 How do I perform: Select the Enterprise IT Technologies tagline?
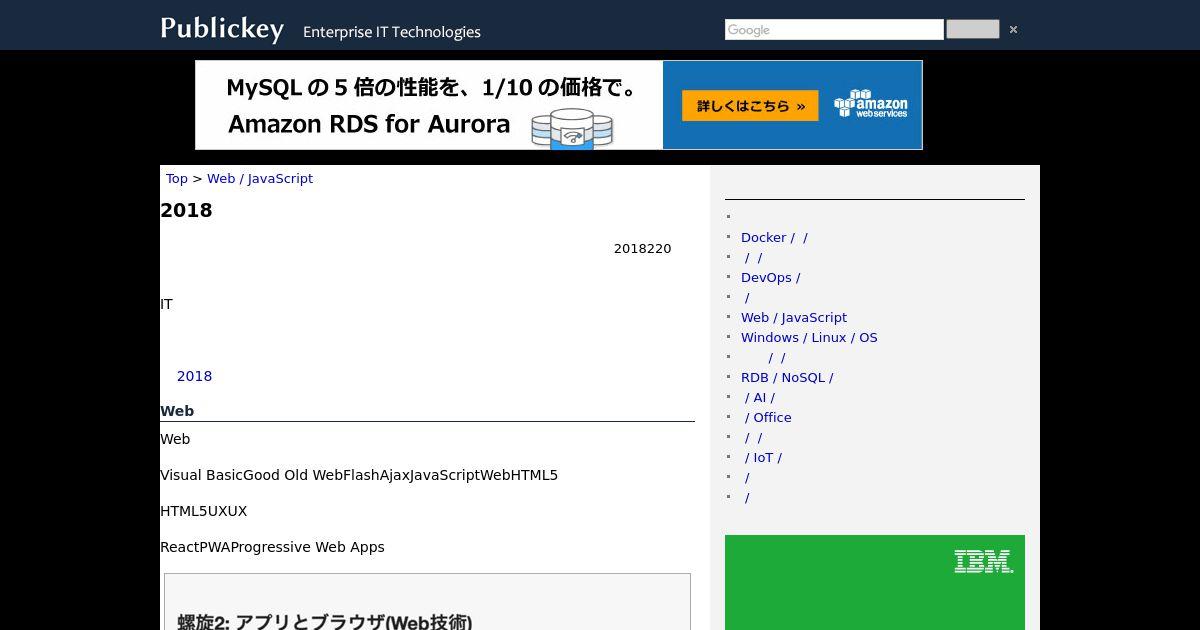click(392, 32)
